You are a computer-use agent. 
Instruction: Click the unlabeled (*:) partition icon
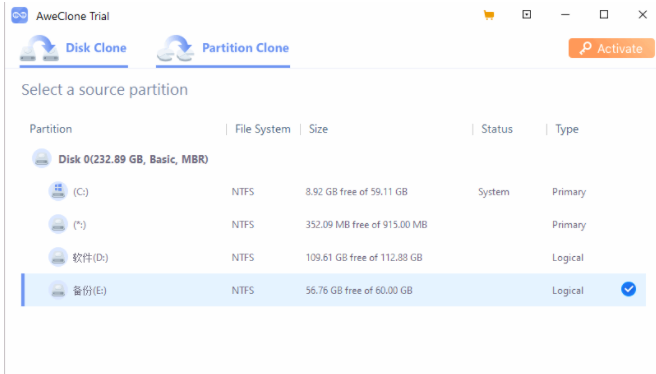pyautogui.click(x=58, y=225)
